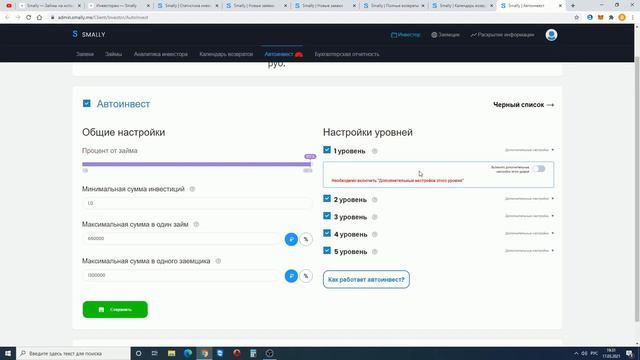Open the Черный список link
The width and height of the screenshot is (640, 360).
[523, 105]
